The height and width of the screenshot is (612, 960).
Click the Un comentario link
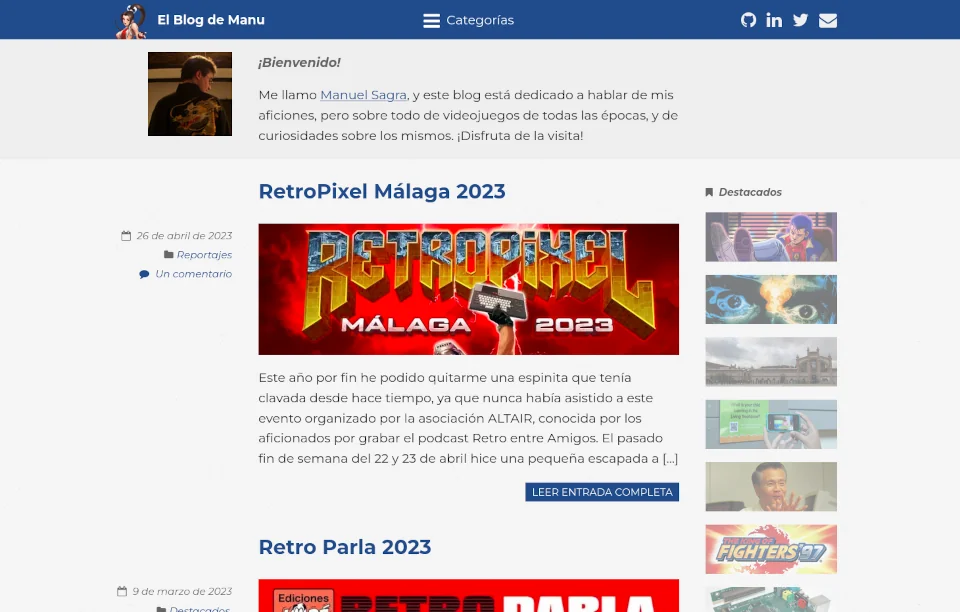pos(193,273)
